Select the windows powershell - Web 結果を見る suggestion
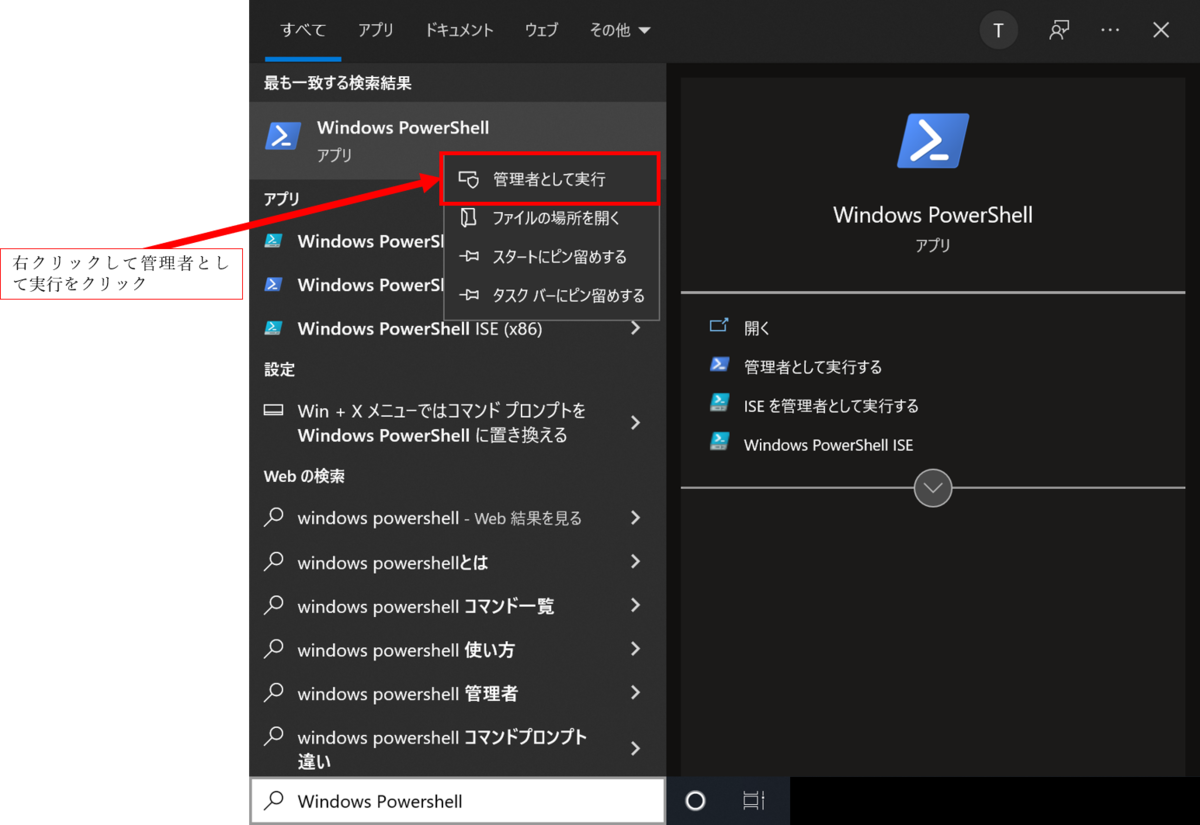 point(457,518)
